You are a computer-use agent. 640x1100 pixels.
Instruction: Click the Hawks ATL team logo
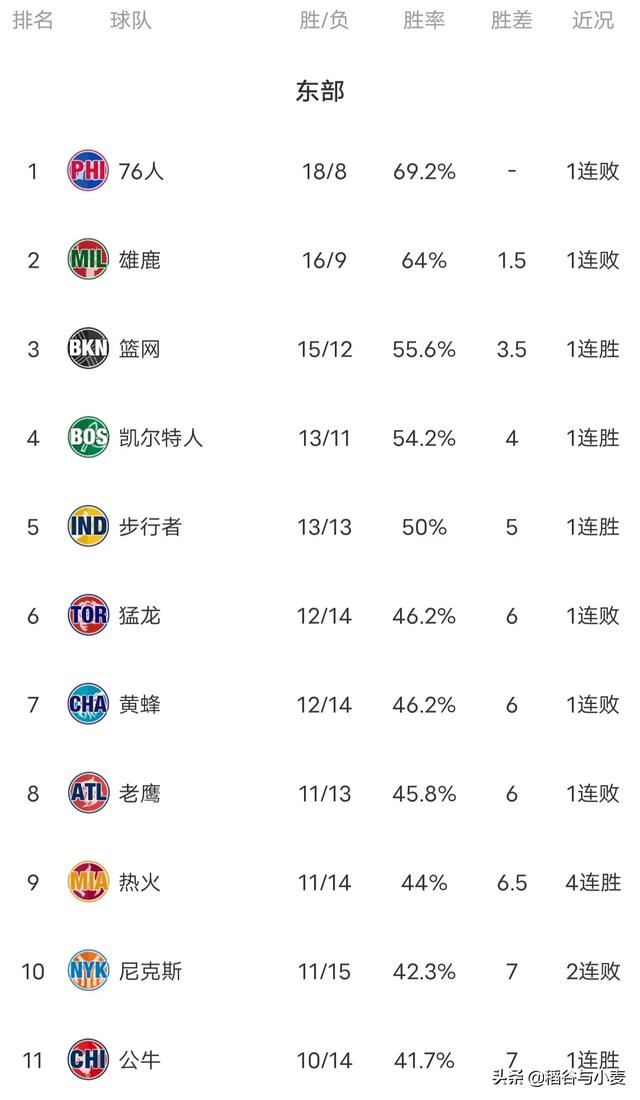88,794
